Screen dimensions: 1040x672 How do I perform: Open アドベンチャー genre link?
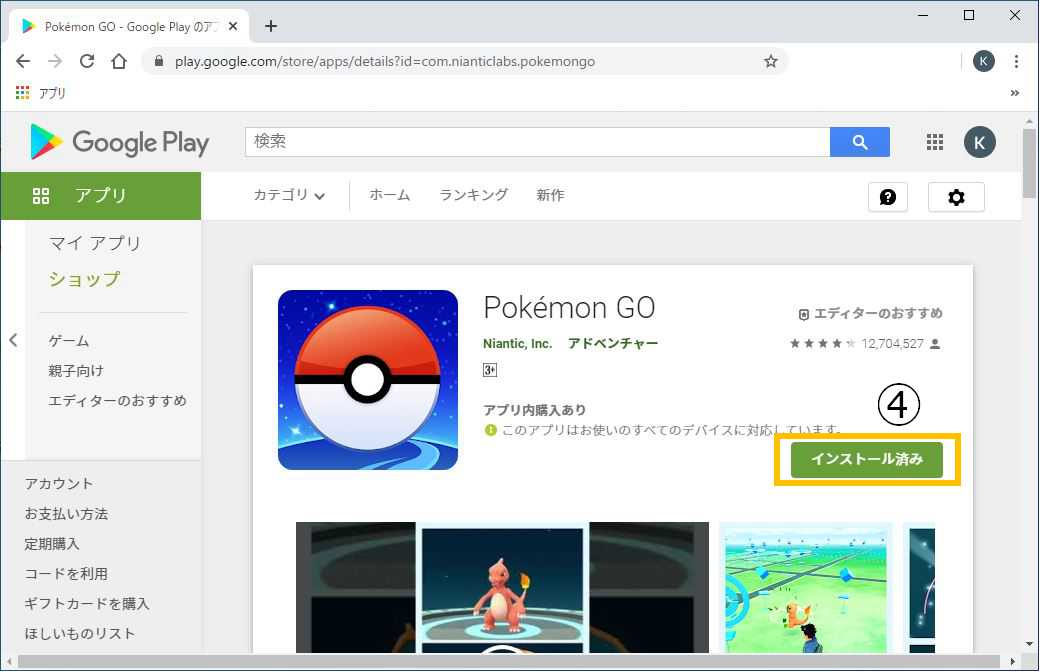(613, 344)
